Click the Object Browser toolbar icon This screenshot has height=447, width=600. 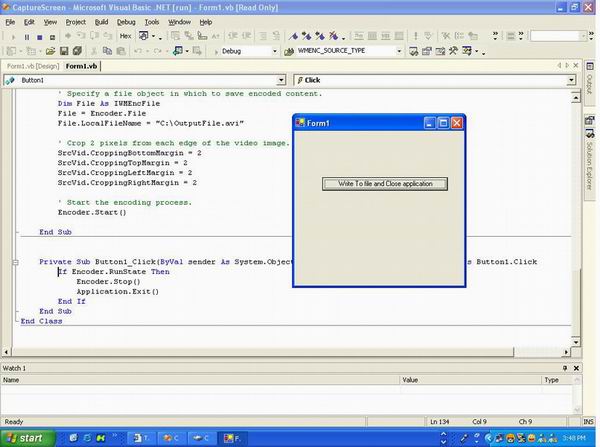tap(440, 51)
